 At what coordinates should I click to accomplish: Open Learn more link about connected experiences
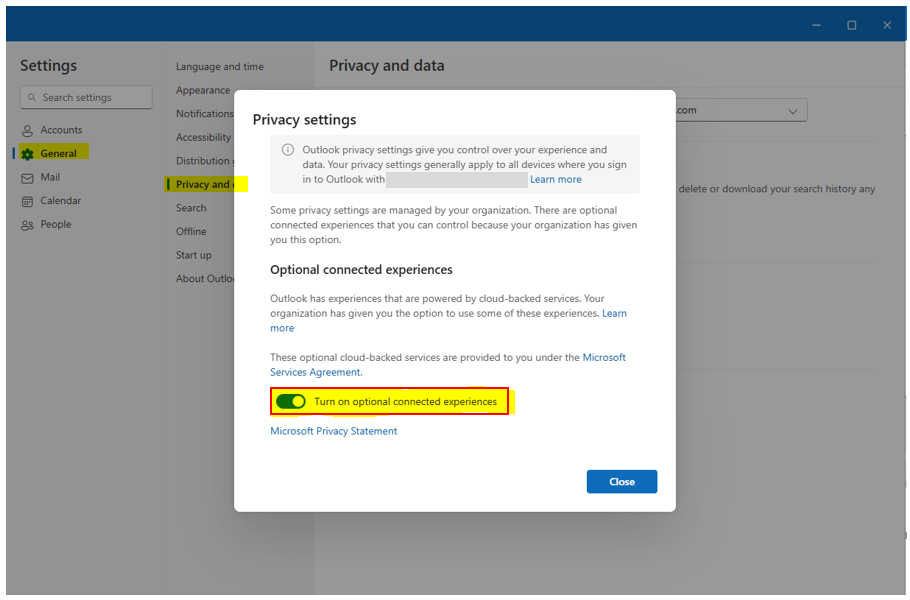point(614,313)
